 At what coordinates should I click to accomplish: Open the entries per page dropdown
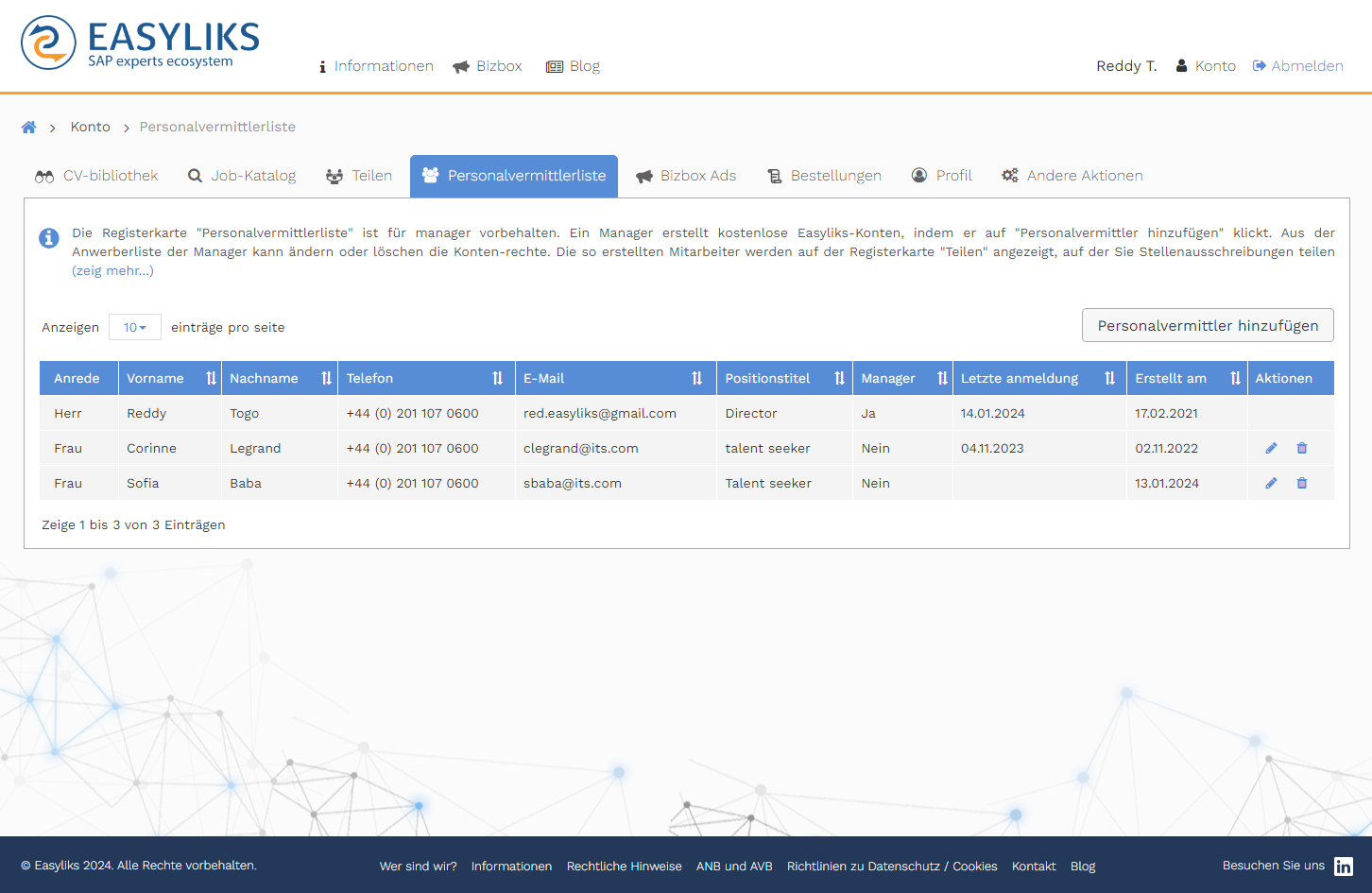click(x=135, y=327)
